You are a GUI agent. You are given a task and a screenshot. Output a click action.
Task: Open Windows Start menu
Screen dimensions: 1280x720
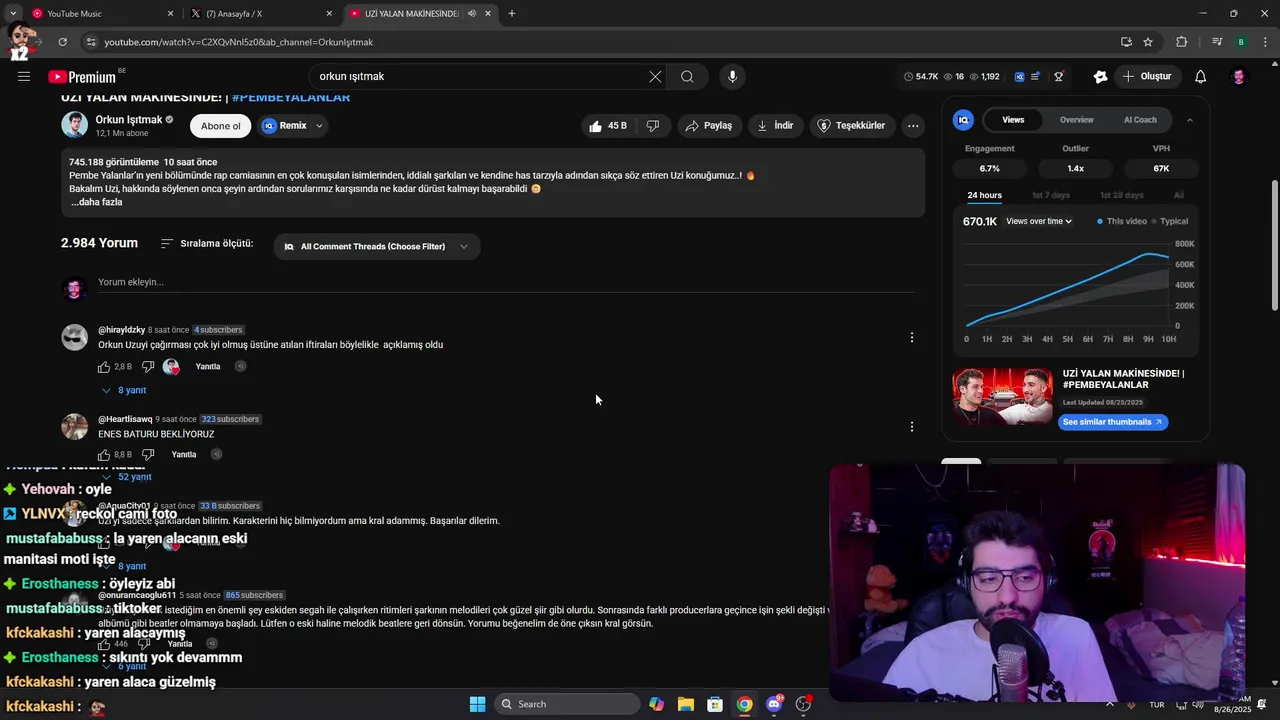pos(478,704)
